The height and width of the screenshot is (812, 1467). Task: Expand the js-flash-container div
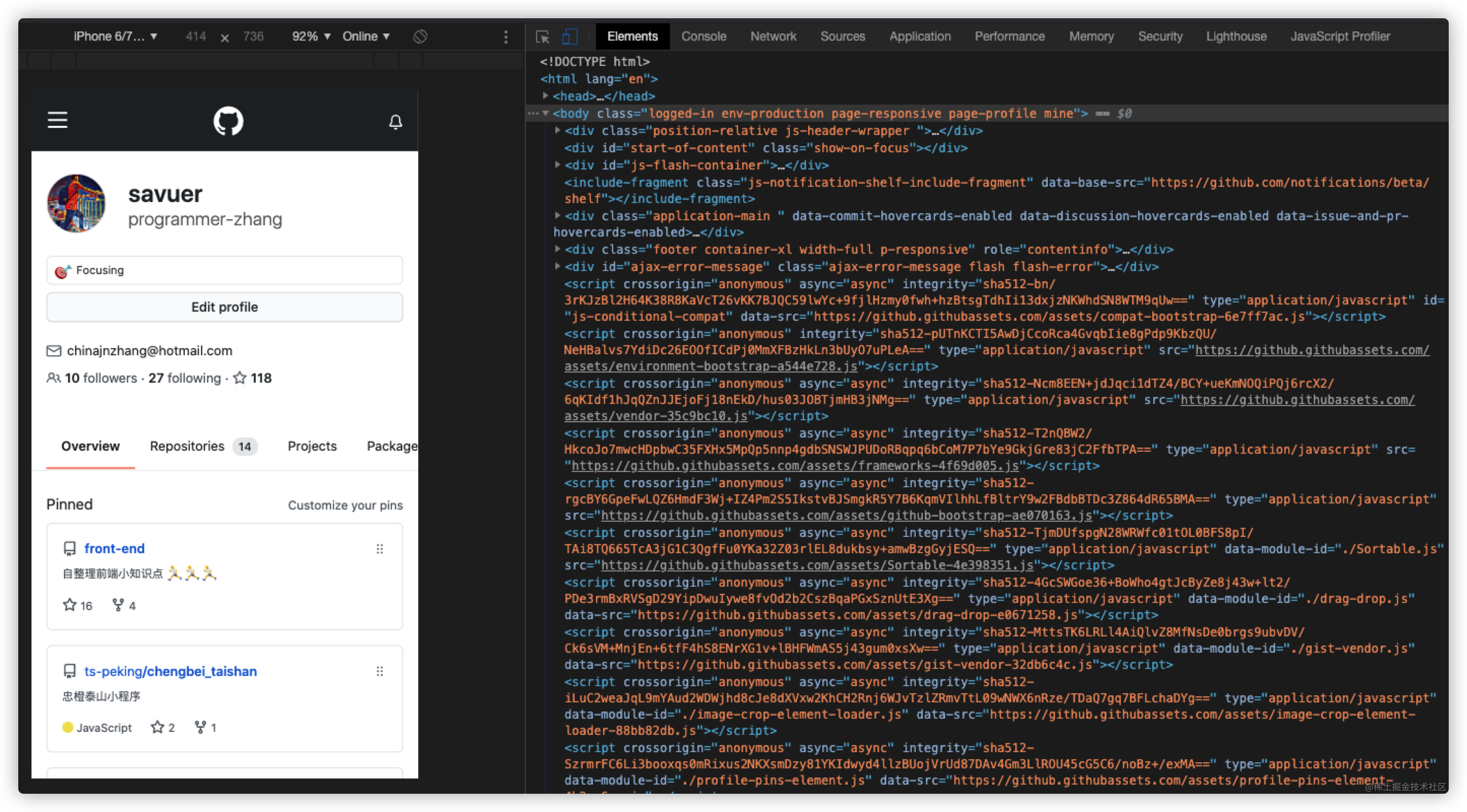point(557,165)
